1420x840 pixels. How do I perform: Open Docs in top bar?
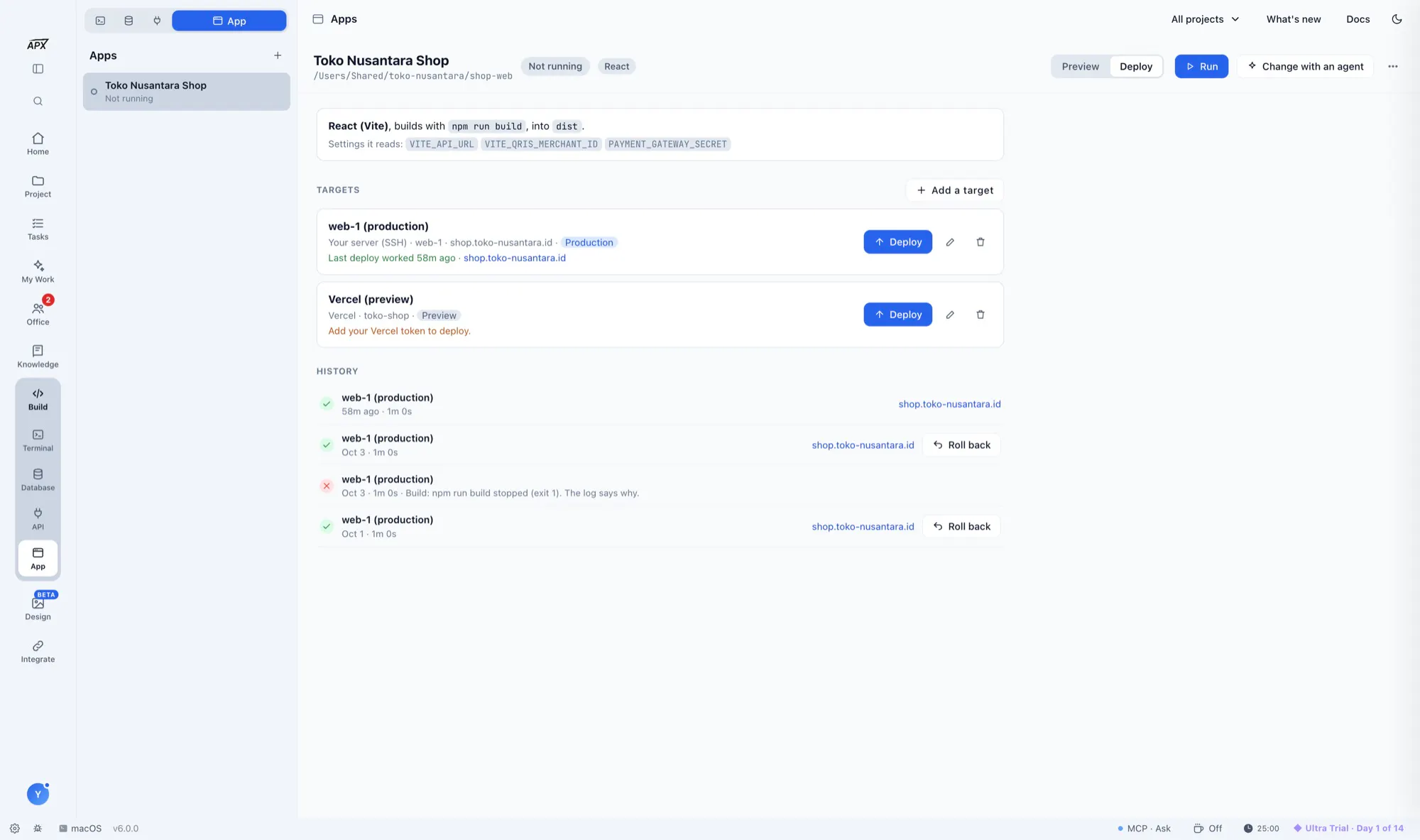(x=1358, y=19)
